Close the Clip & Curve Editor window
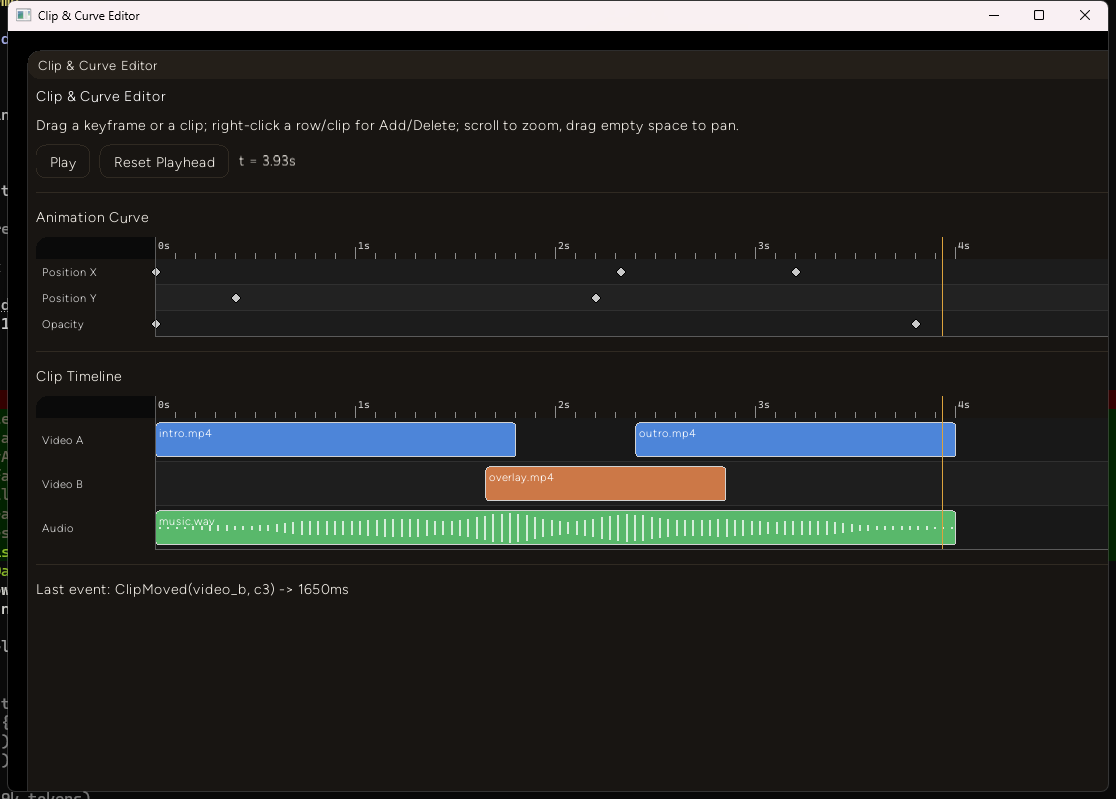This screenshot has height=799, width=1116. [1085, 16]
